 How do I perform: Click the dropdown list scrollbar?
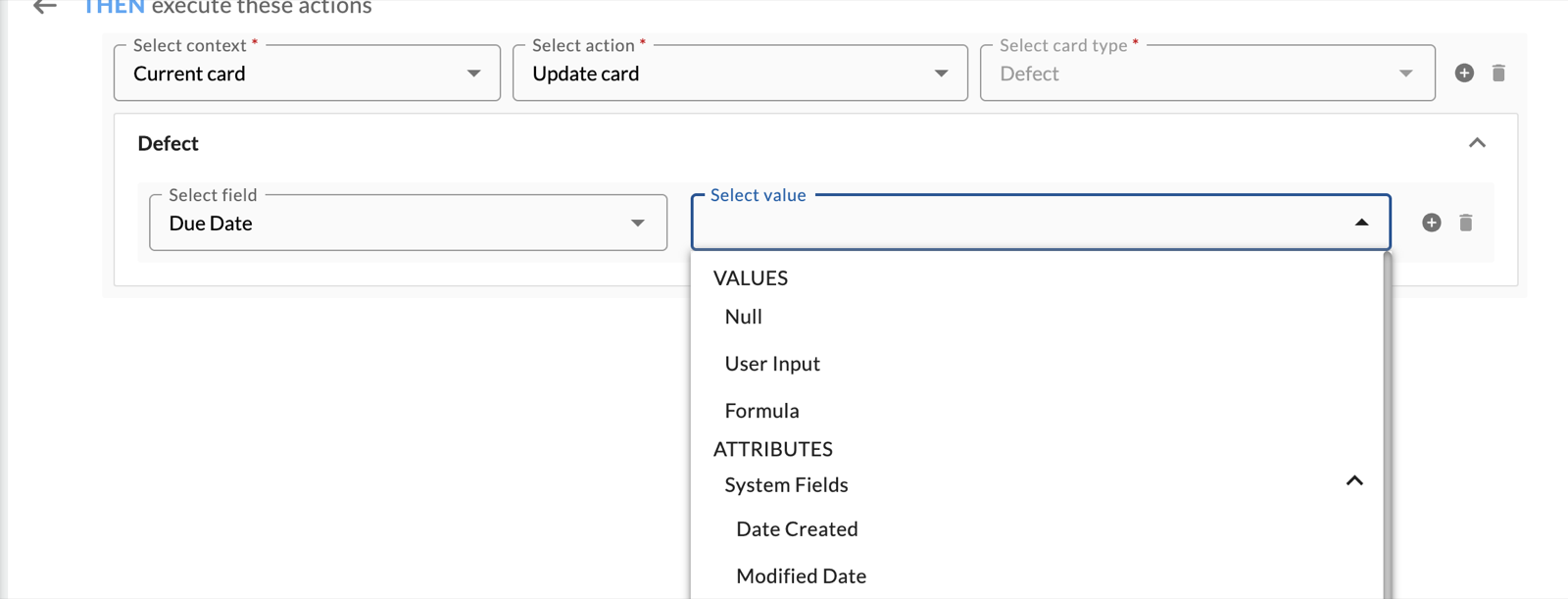1388,425
